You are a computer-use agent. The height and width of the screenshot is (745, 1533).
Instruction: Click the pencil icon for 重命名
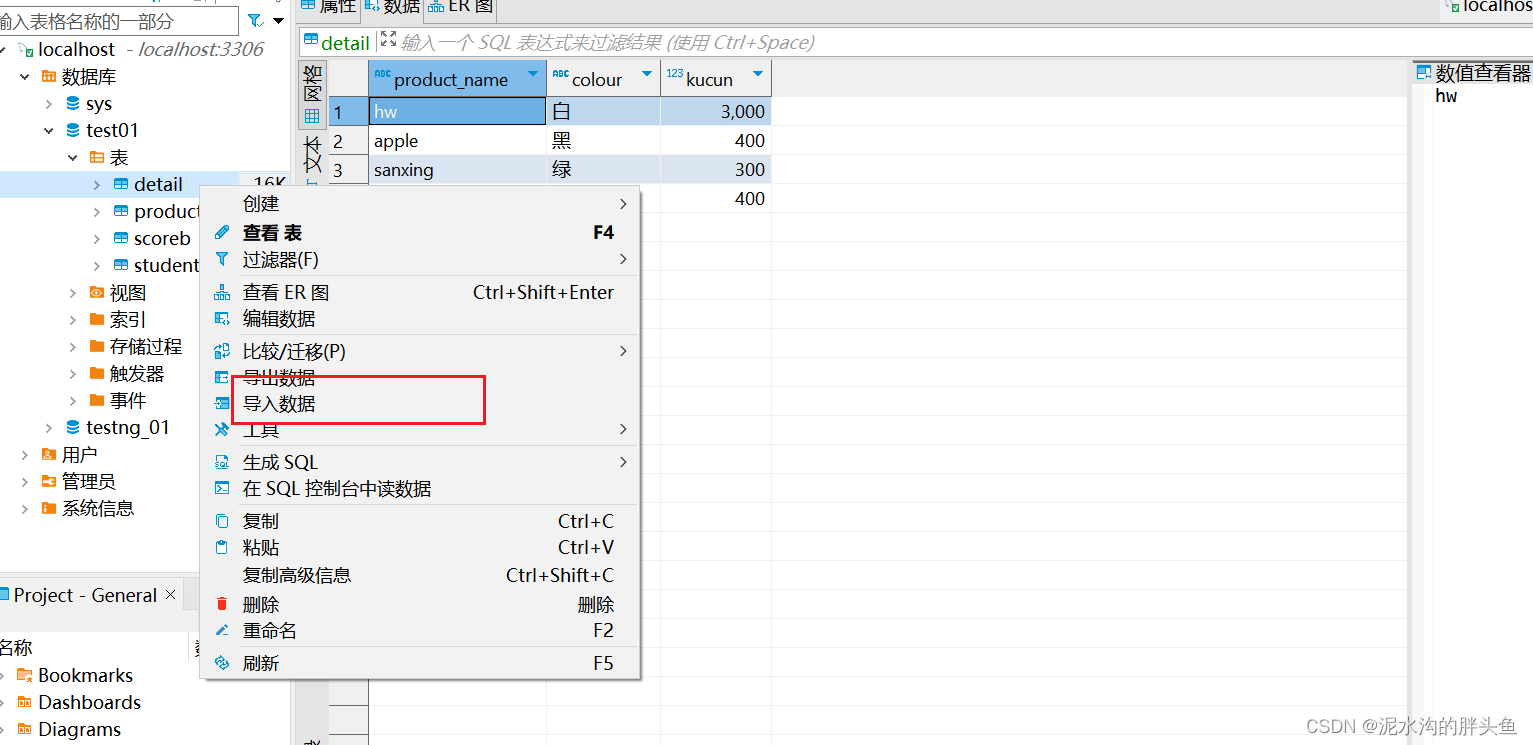click(x=222, y=631)
